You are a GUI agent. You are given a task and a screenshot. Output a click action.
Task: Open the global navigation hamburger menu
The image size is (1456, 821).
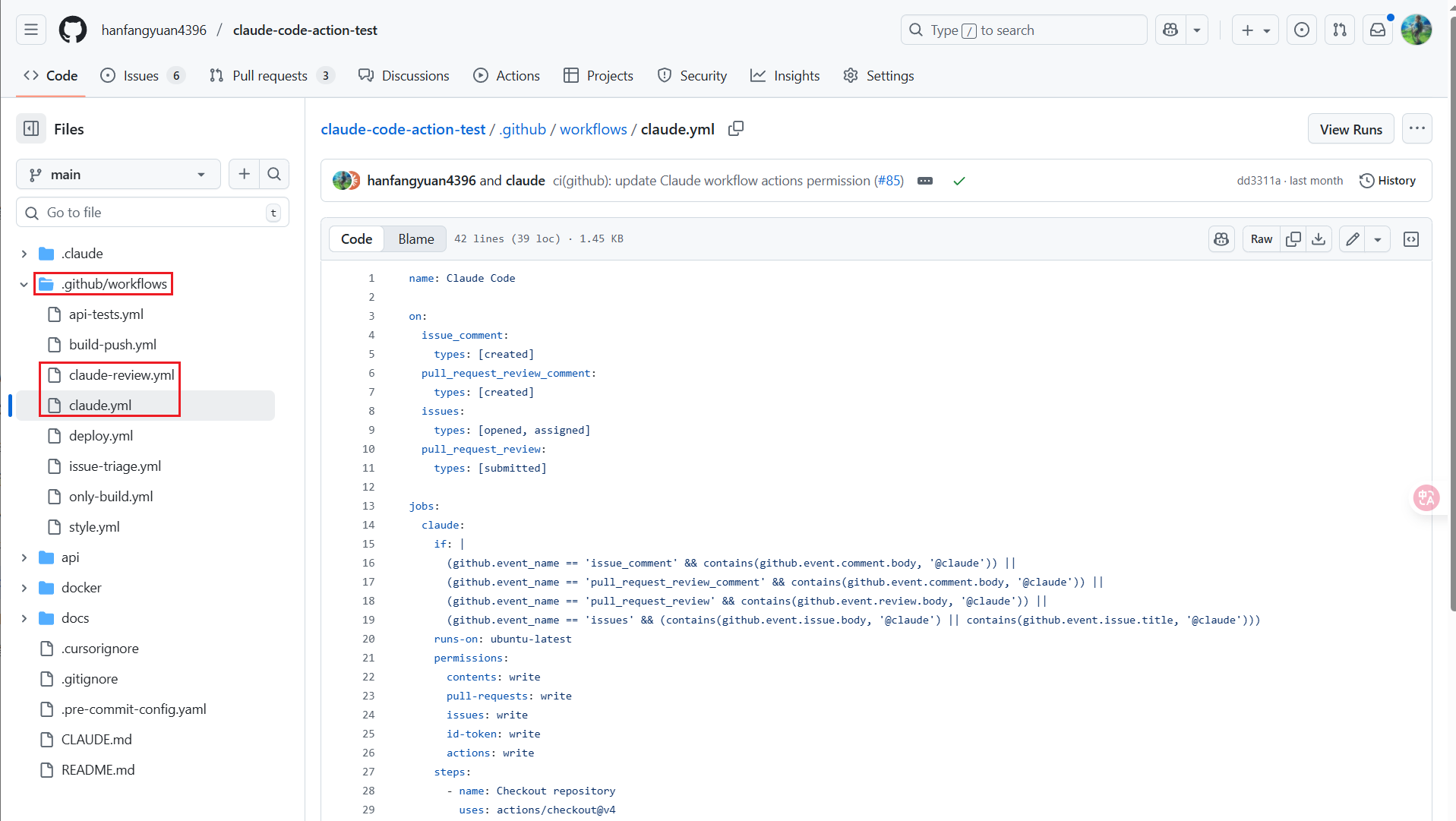pos(31,30)
